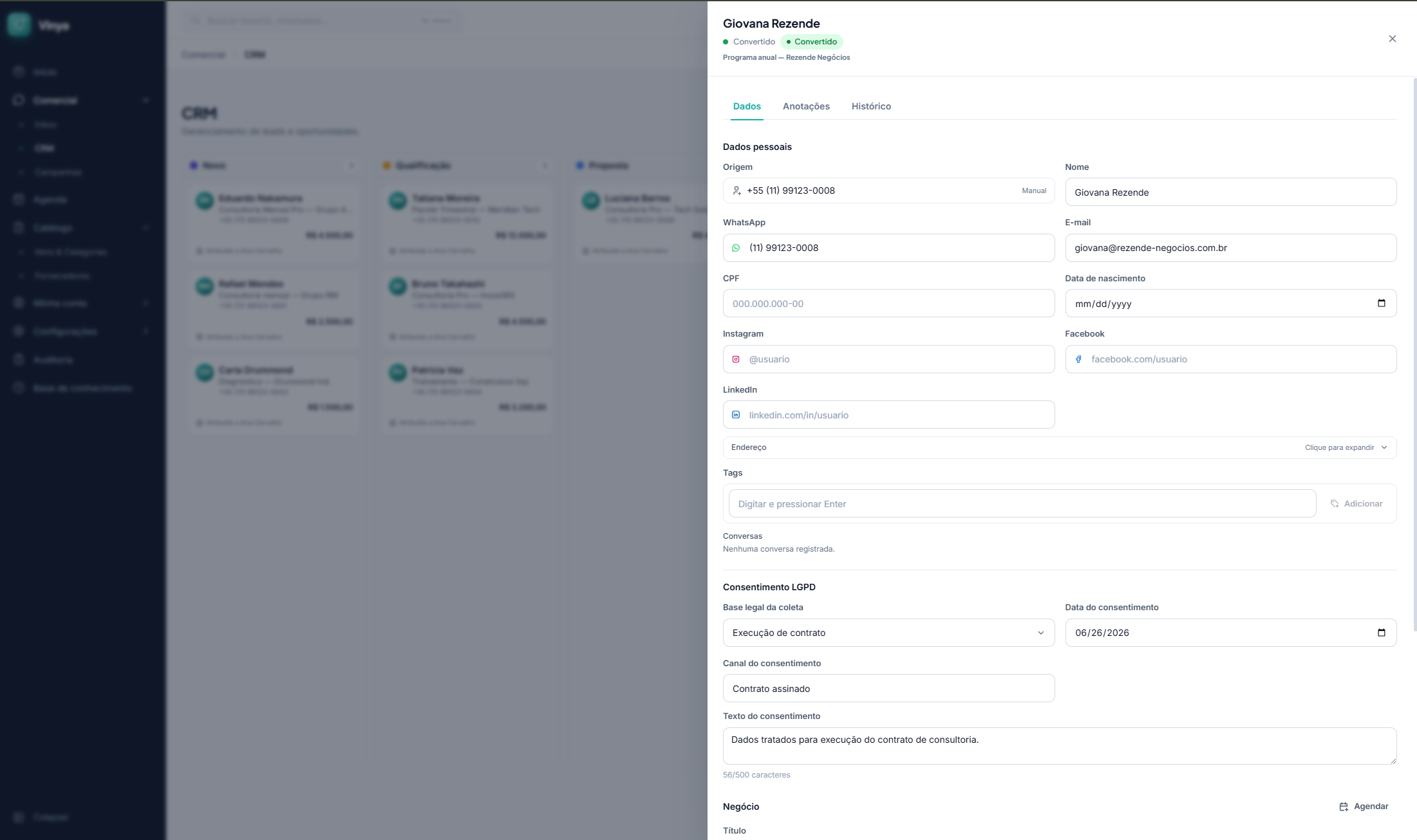Click the chevron beside Clique para expandir
This screenshot has height=840, width=1417.
[1384, 447]
